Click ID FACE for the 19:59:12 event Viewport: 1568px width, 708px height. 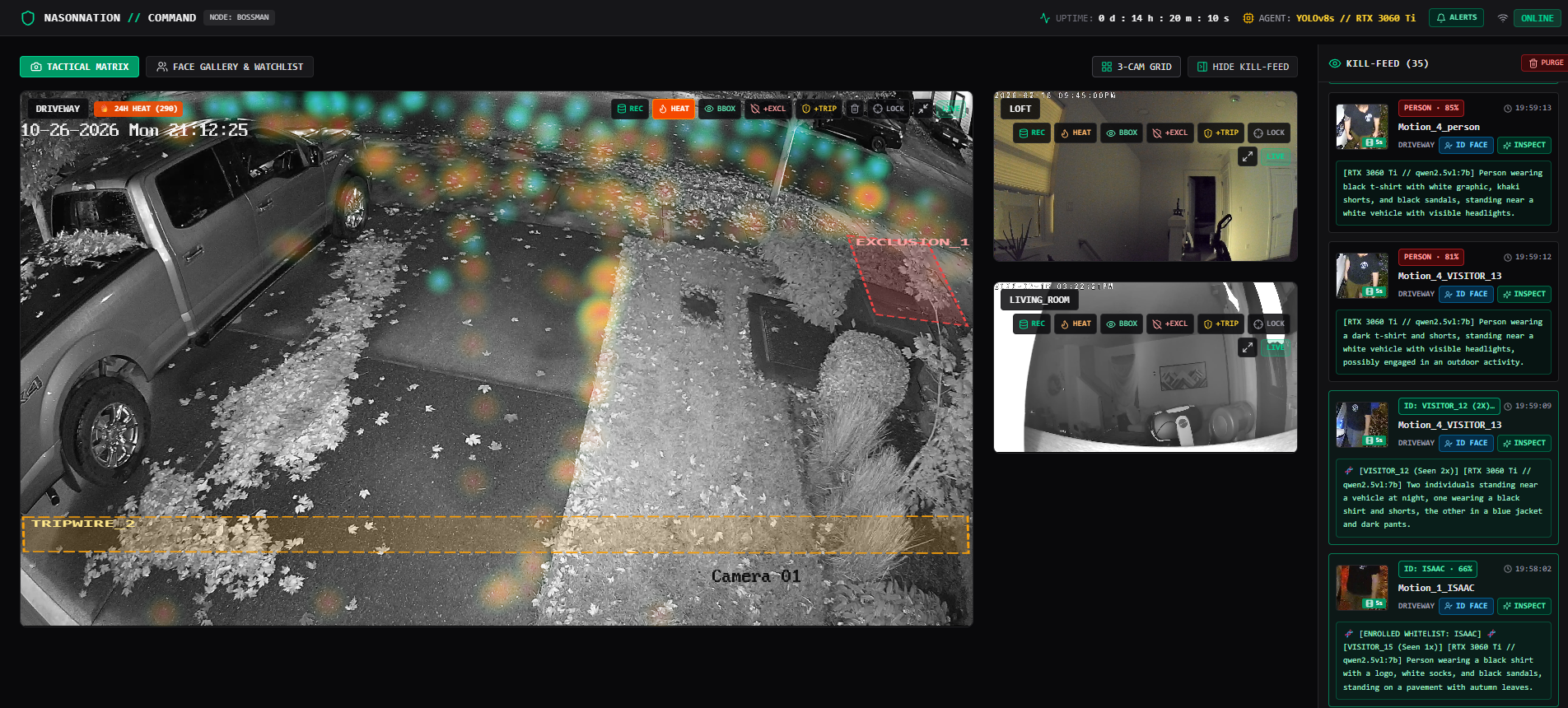pos(1466,294)
